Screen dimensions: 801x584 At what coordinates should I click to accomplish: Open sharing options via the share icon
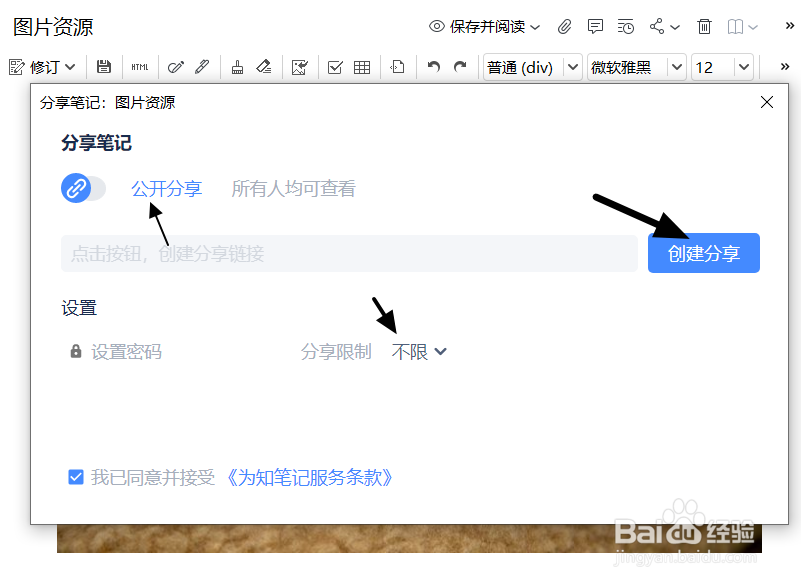click(x=657, y=27)
